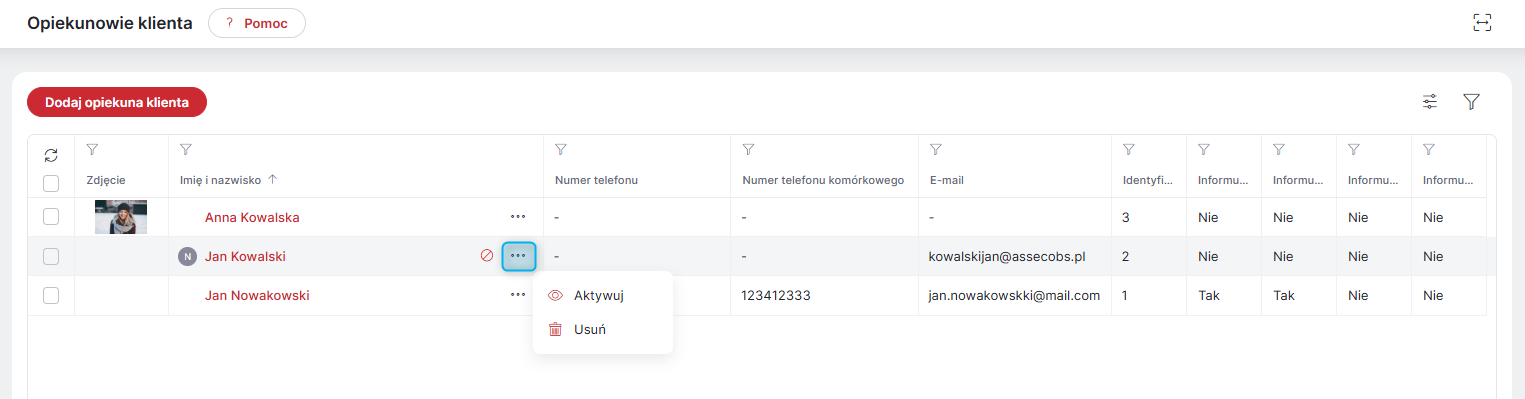
Task: Open filter for Numer telefonu komórkowego column
Action: click(x=748, y=150)
